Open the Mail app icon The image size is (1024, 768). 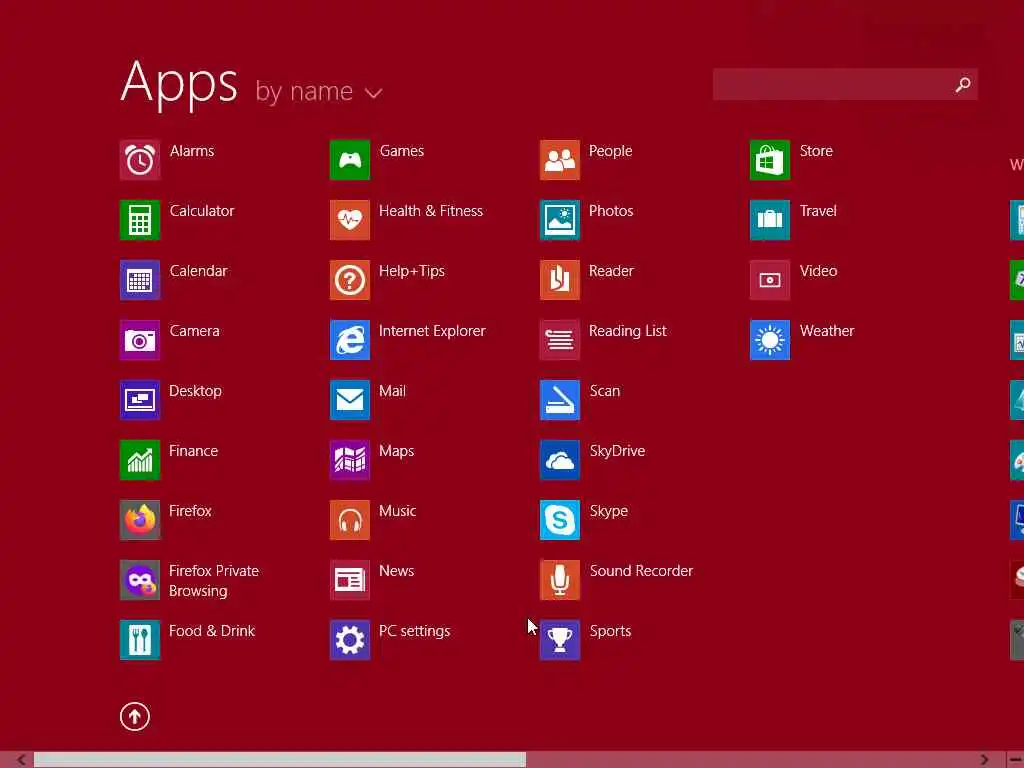pos(350,400)
